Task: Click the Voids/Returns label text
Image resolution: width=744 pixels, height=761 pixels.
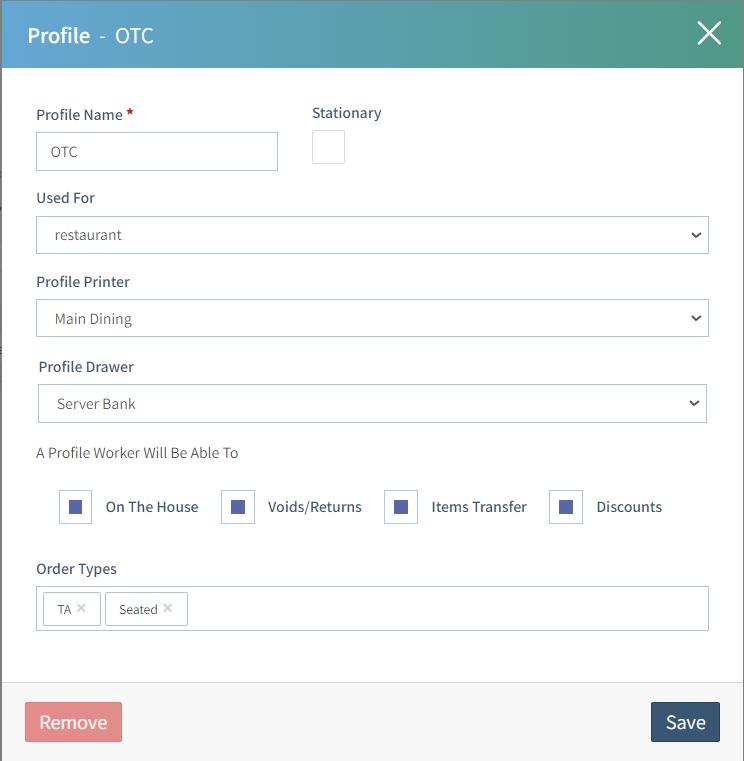Action: click(315, 507)
